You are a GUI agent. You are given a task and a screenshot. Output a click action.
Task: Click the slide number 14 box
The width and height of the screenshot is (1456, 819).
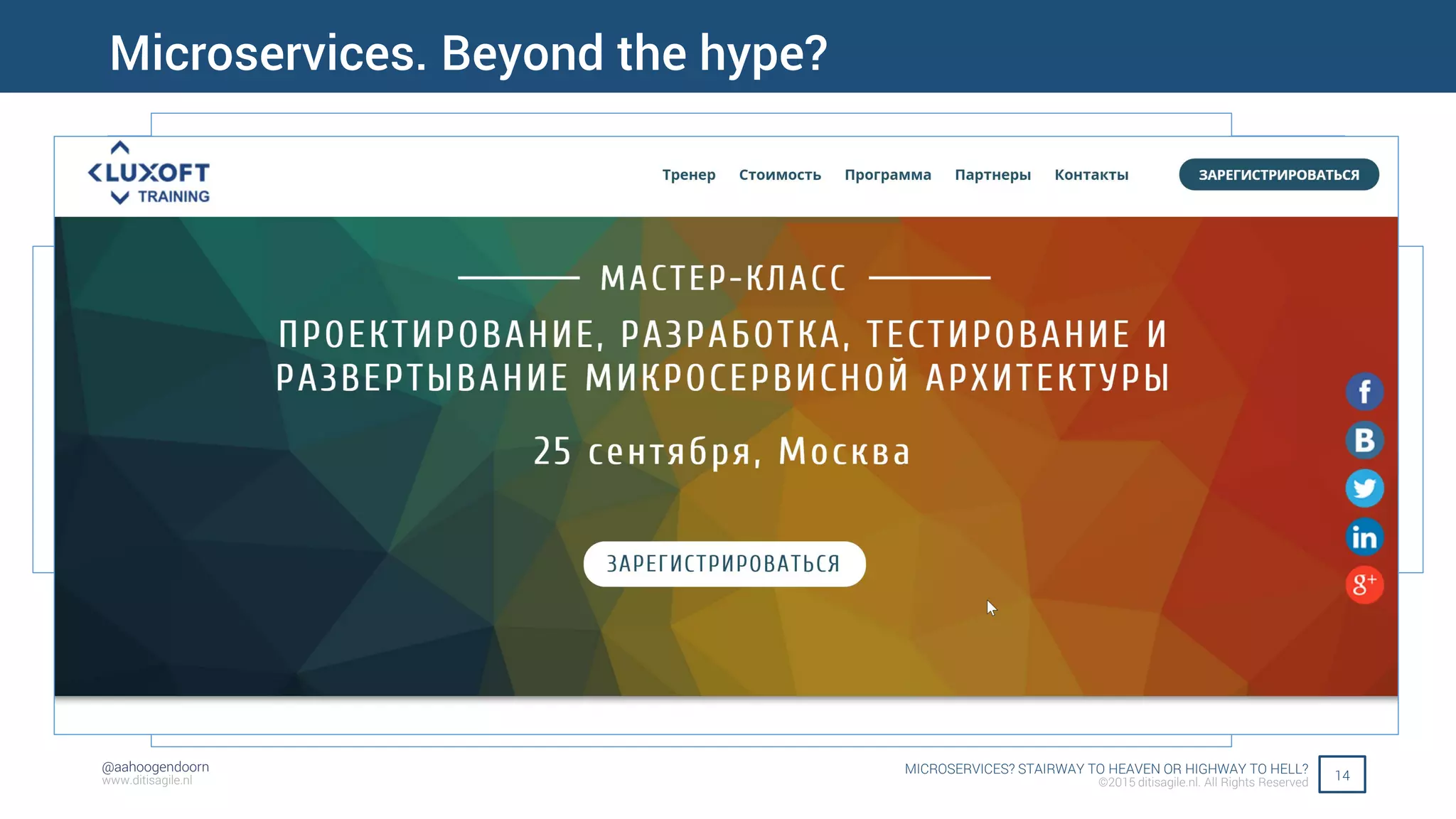coord(1342,774)
